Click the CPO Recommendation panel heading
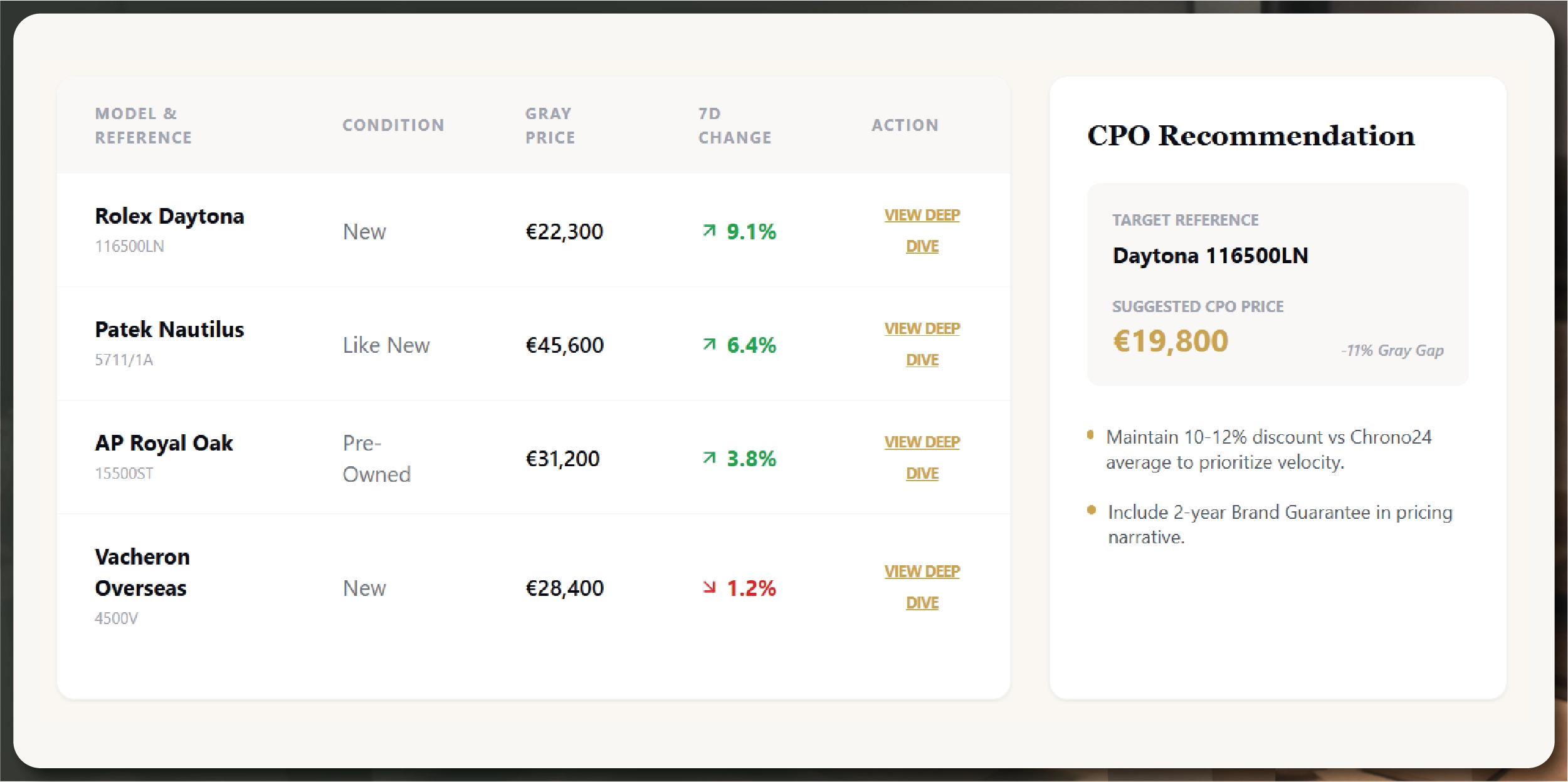Screen dimensions: 1568x782 coord(1250,135)
